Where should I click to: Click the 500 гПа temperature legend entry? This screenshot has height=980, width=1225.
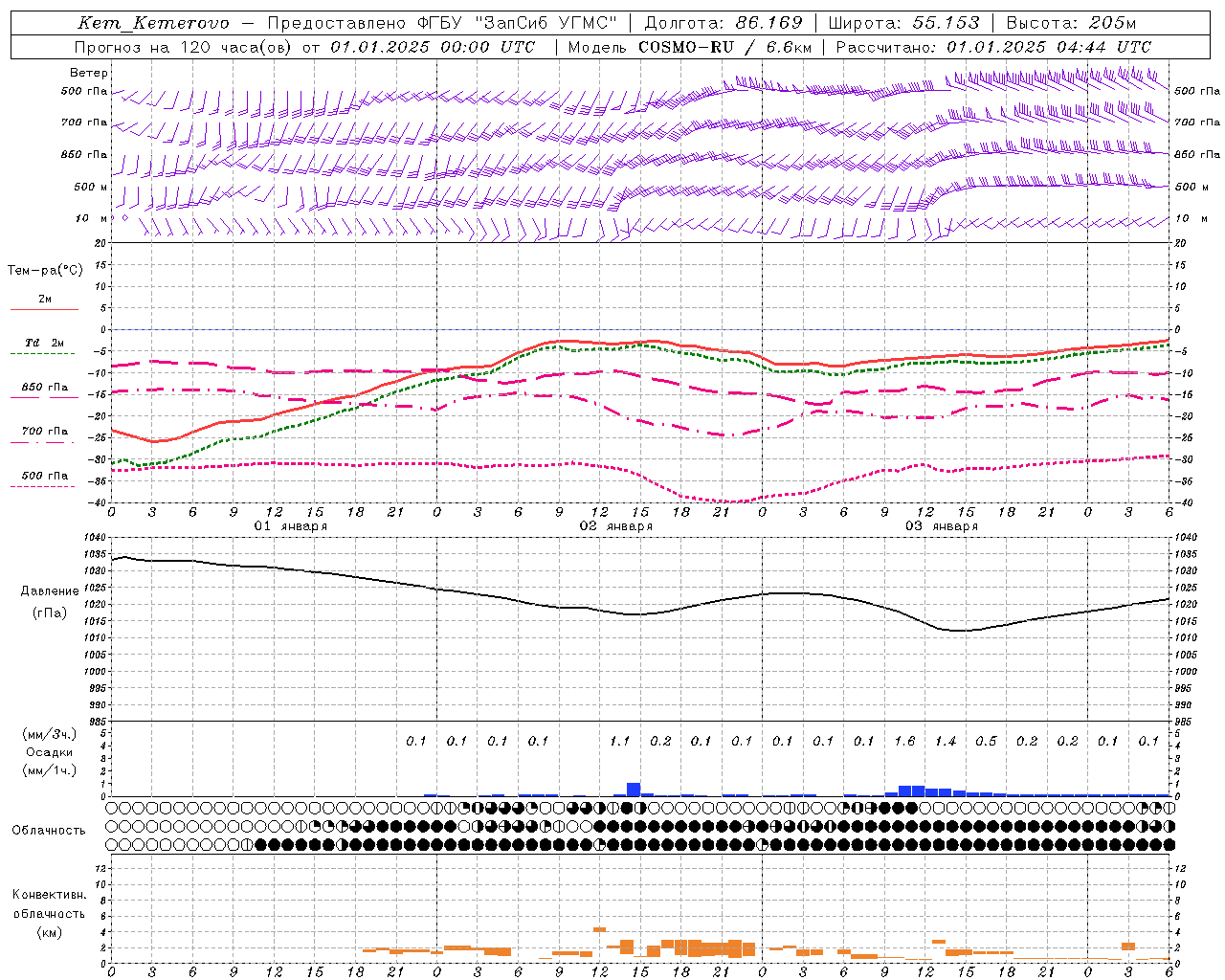click(44, 479)
